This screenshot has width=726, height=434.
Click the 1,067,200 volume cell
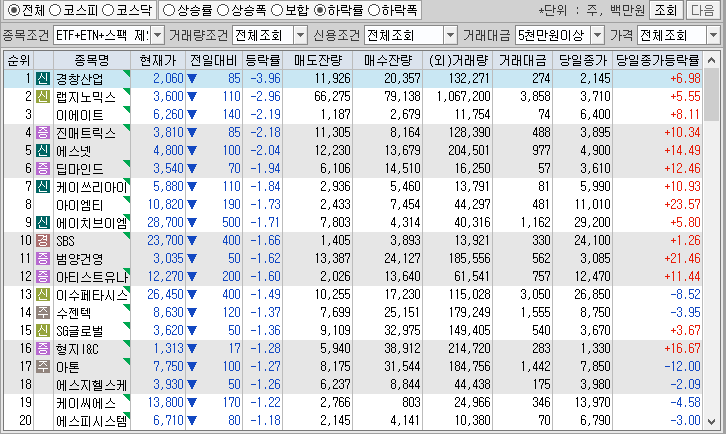(463, 96)
